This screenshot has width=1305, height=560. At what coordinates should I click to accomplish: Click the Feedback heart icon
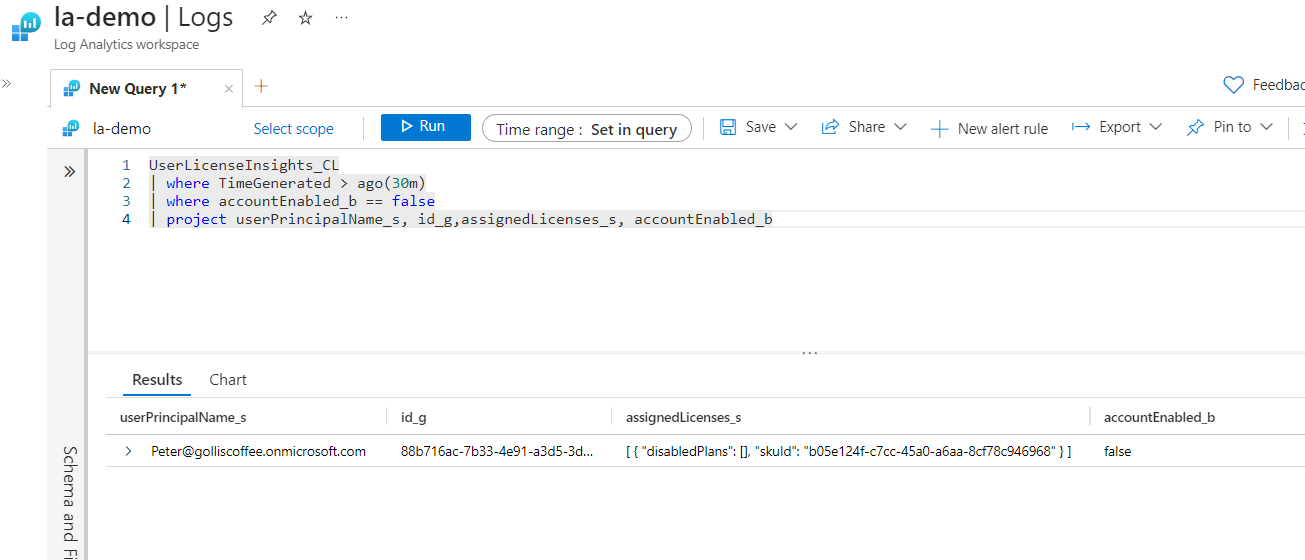pyautogui.click(x=1234, y=85)
